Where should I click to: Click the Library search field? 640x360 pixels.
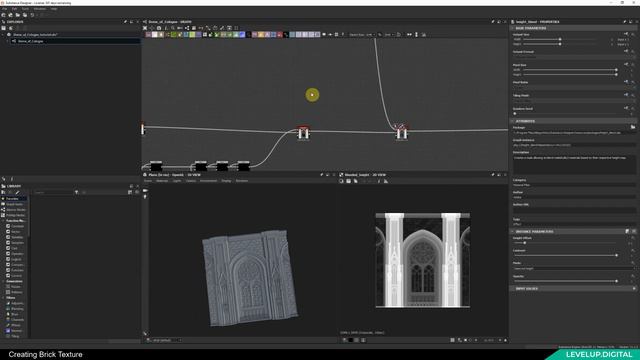(x=53, y=192)
